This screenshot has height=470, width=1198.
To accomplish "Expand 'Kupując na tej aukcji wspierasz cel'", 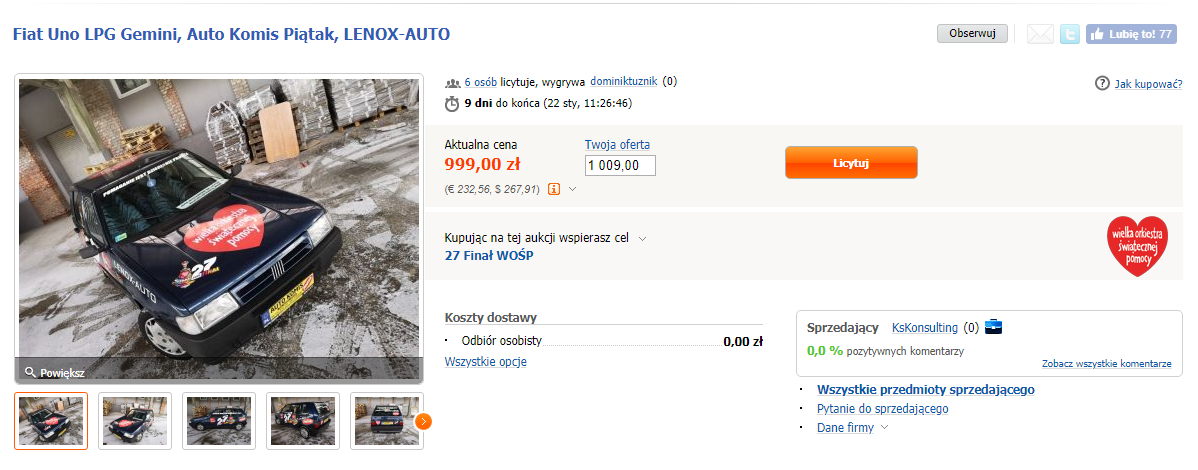I will tap(642, 238).
